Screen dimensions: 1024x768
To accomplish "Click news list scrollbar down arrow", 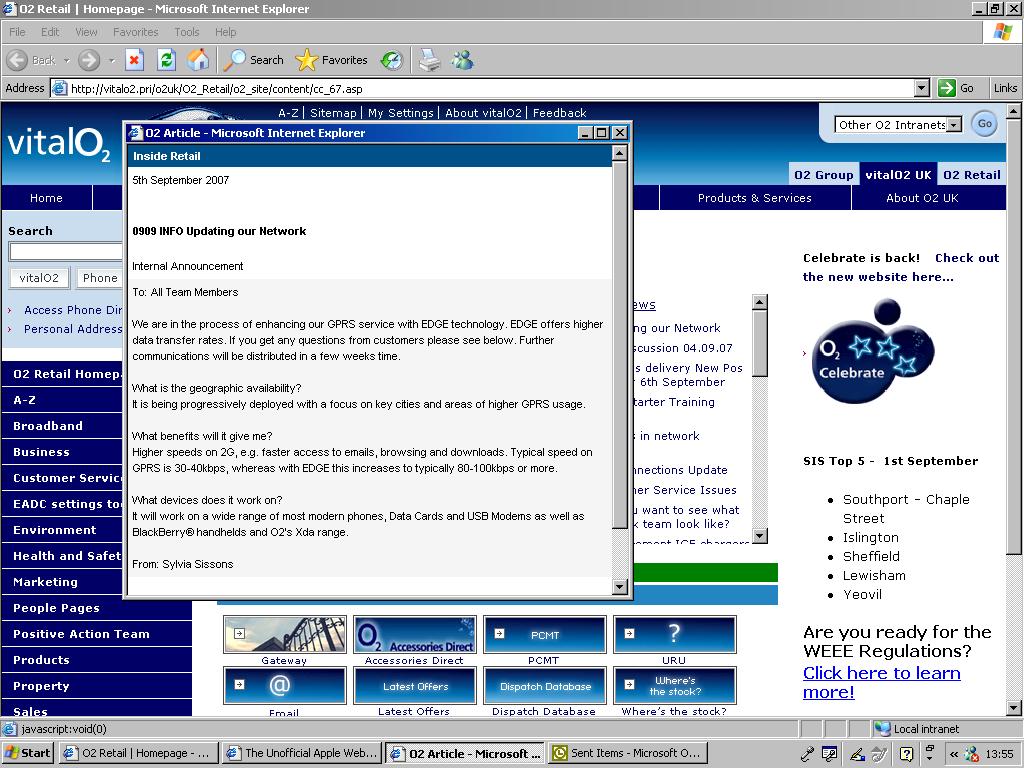I will coord(760,536).
